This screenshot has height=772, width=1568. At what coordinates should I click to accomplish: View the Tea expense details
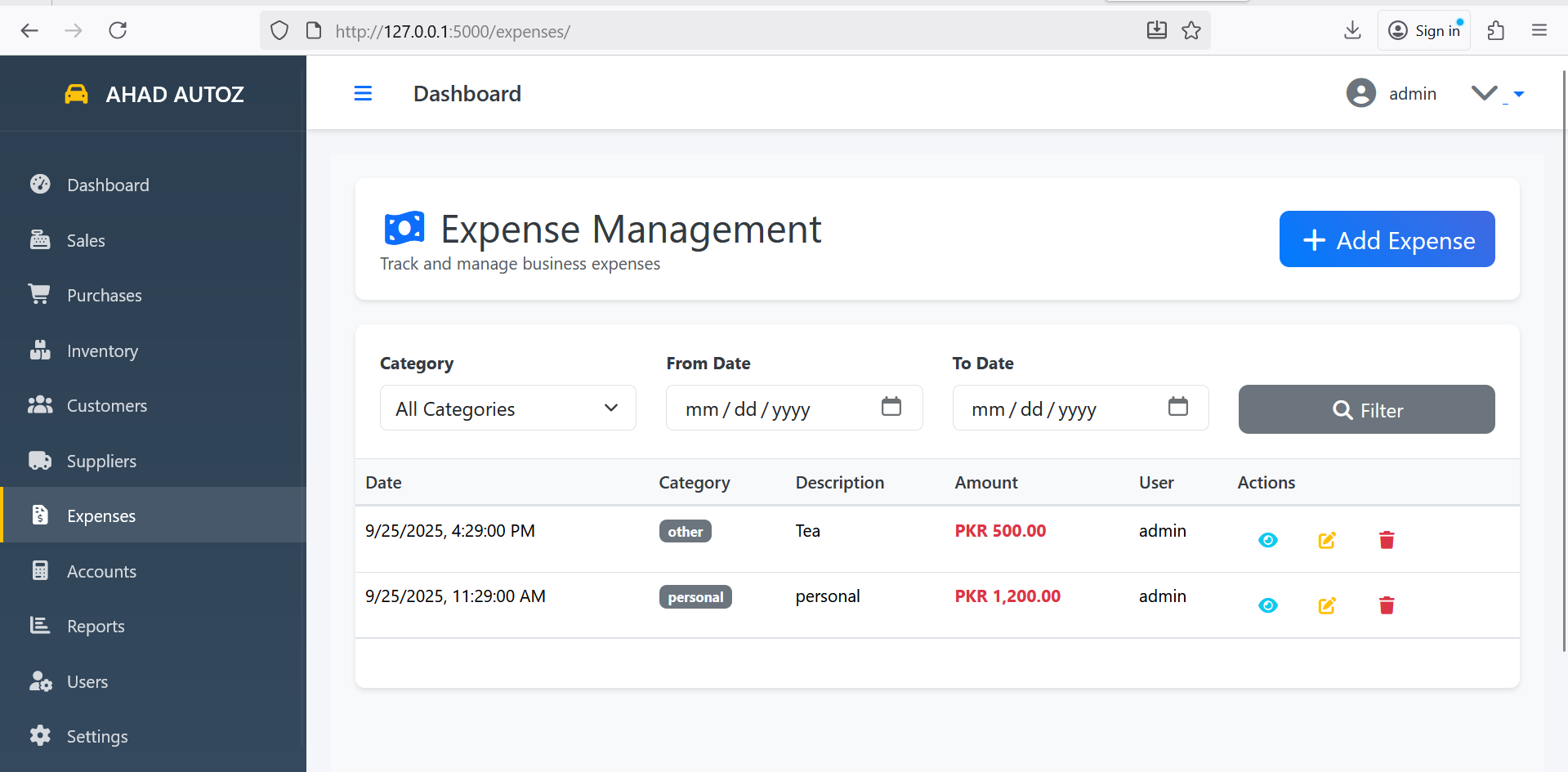(x=1267, y=540)
